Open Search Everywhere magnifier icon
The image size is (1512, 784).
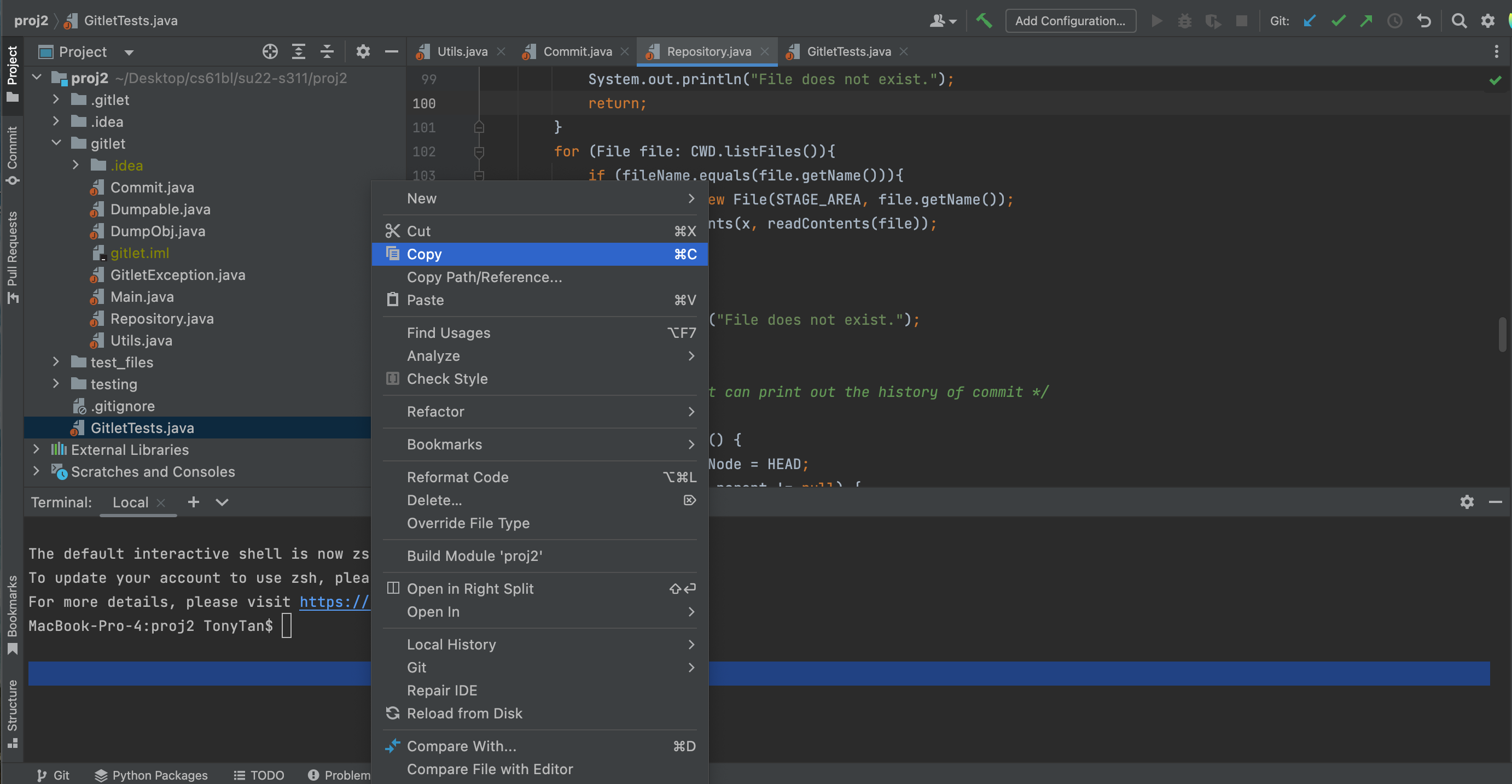1458,21
